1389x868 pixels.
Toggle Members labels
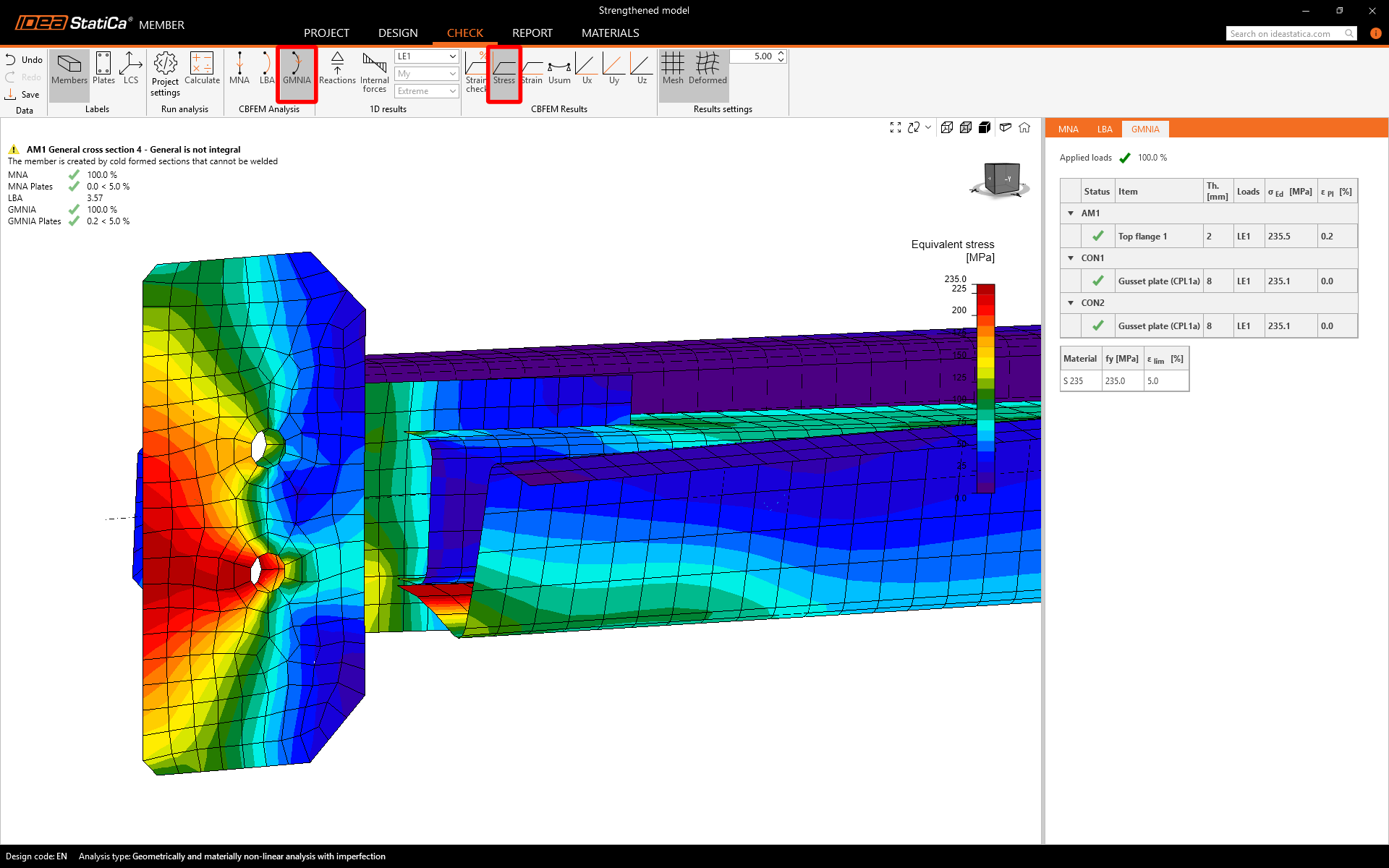(69, 69)
